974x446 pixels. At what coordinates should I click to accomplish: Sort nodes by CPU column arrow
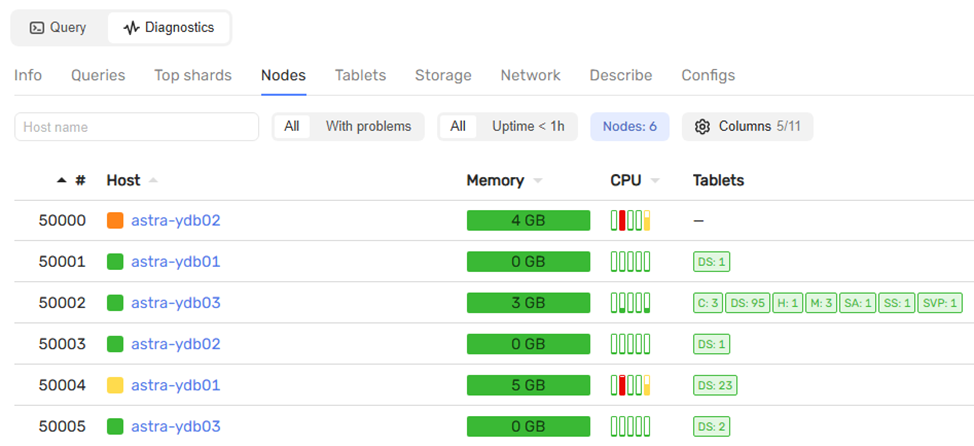(655, 181)
